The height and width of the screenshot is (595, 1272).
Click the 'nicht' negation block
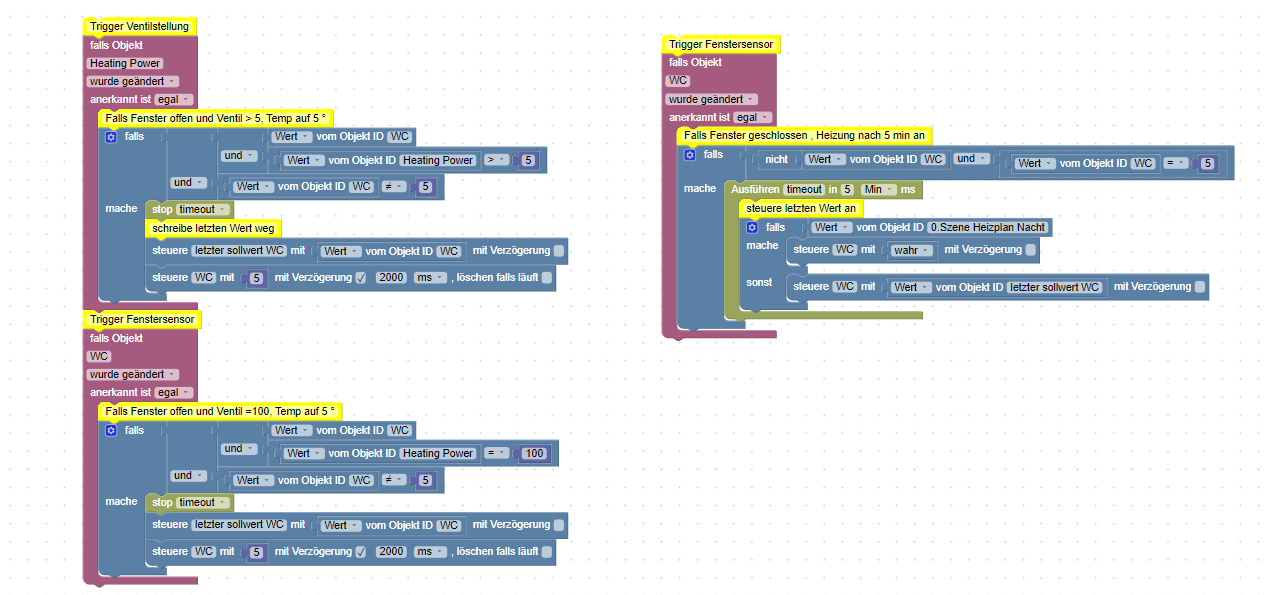tap(776, 159)
